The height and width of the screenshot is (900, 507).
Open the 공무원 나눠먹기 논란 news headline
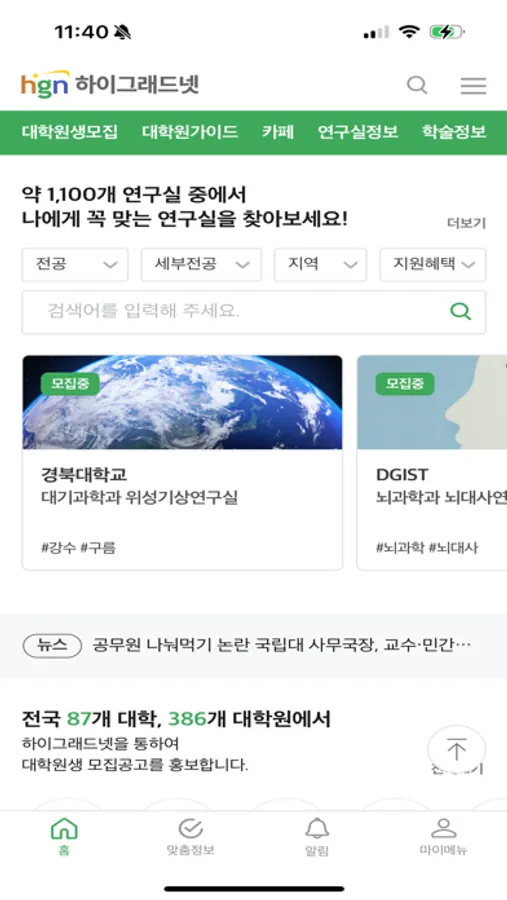pos(282,646)
